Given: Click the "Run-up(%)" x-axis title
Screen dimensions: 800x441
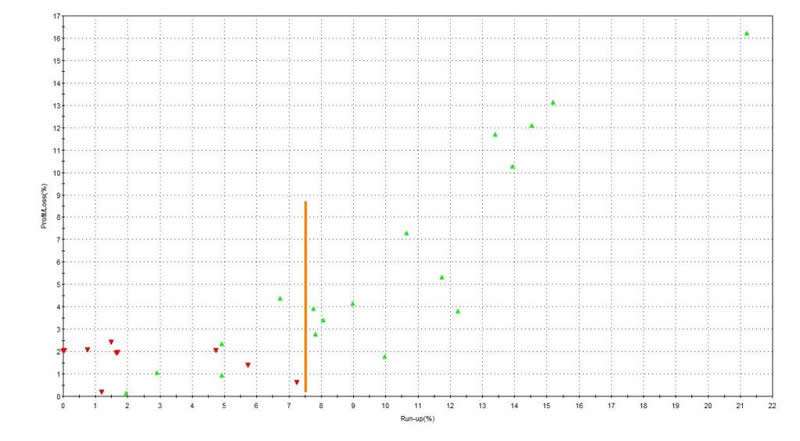Looking at the screenshot, I should click(x=417, y=419).
